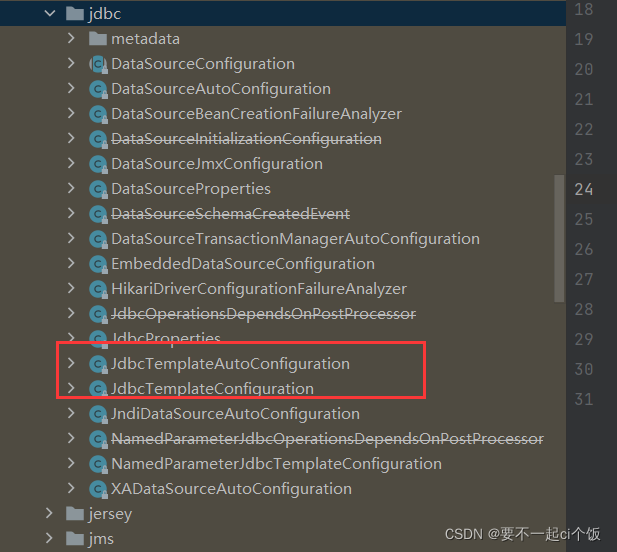Expand the HikariDriverConfigurationFailureAnalyzer node chevron
The width and height of the screenshot is (617, 552).
(x=71, y=288)
